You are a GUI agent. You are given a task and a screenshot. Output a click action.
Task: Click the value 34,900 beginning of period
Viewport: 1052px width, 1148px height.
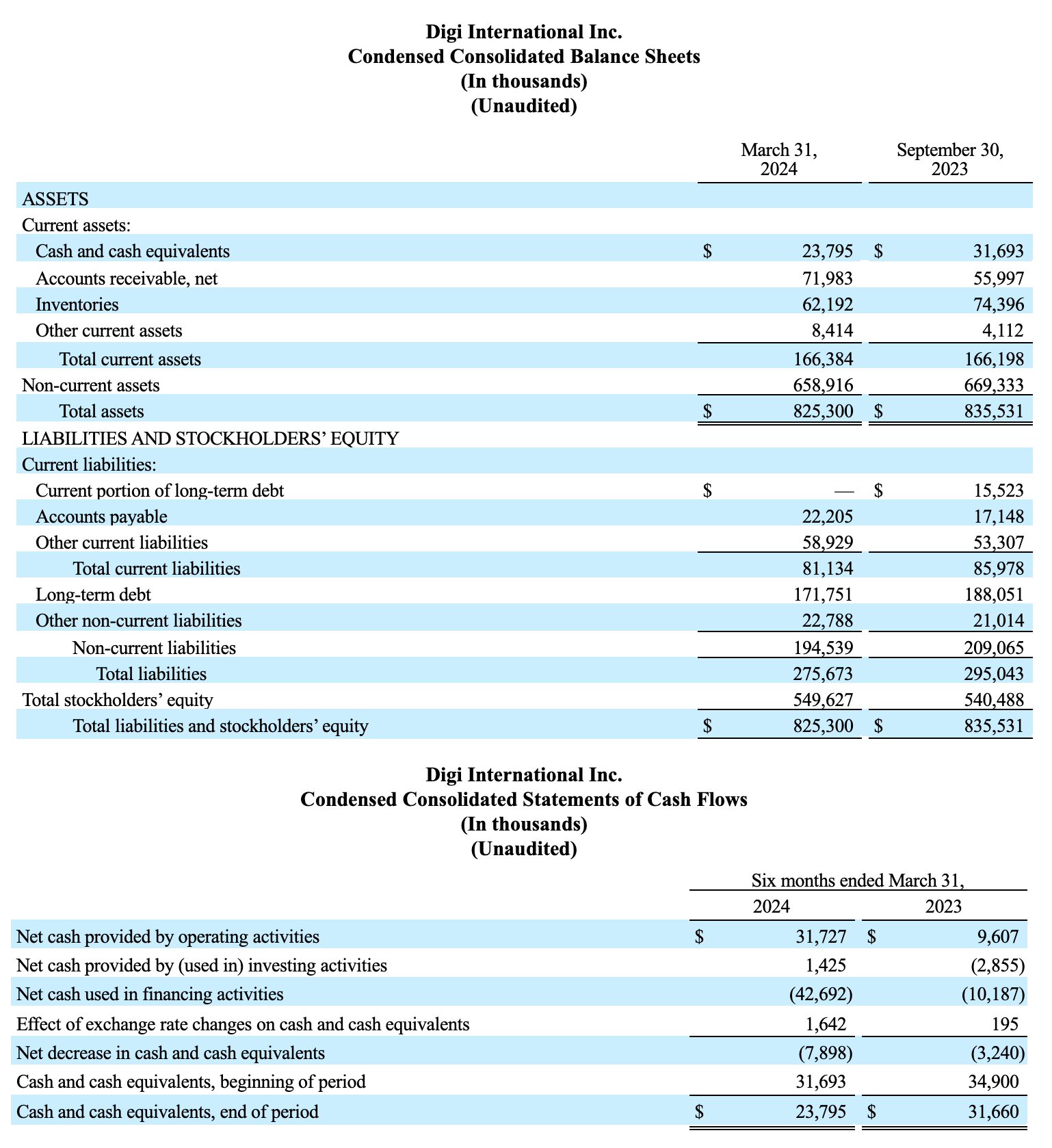point(993,1082)
